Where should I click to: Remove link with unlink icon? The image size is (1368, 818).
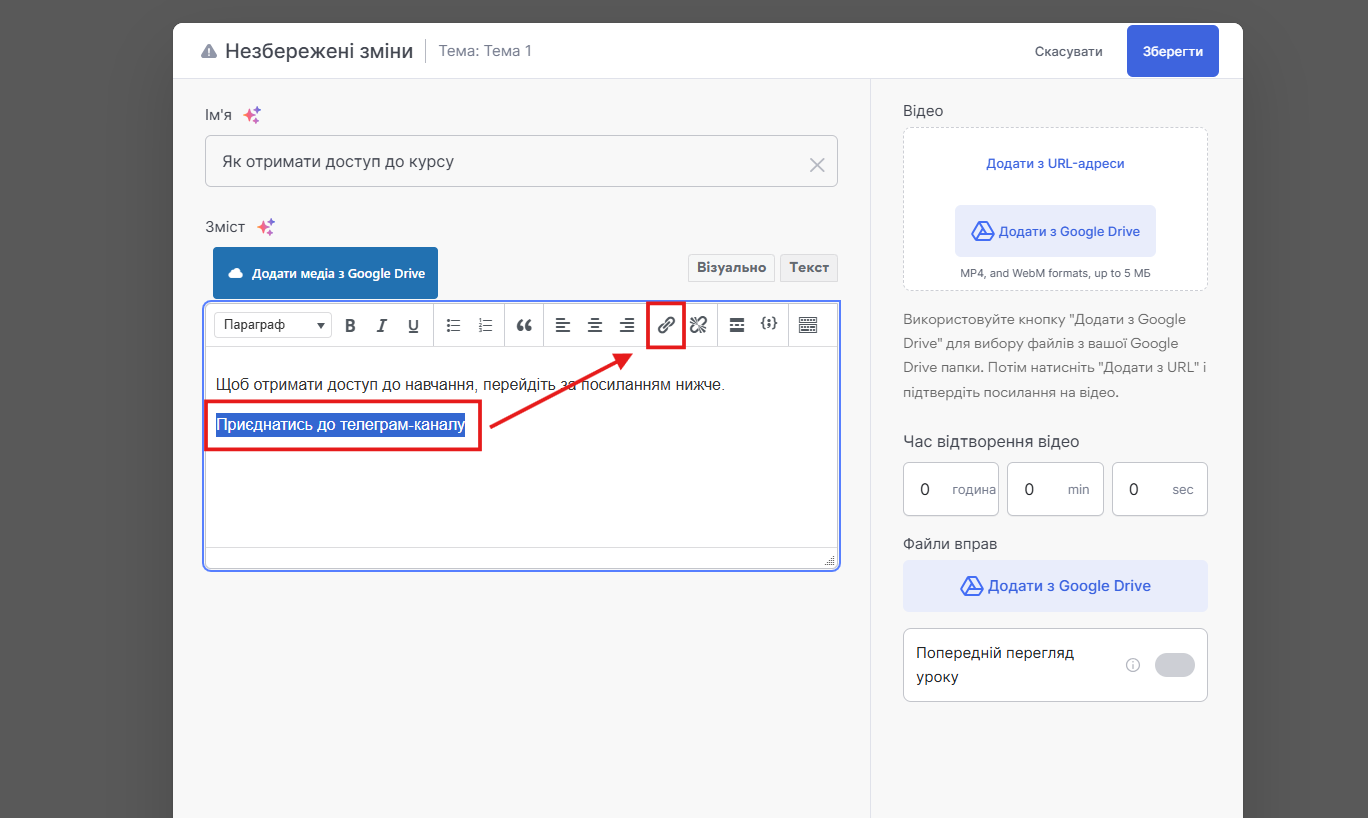point(698,325)
